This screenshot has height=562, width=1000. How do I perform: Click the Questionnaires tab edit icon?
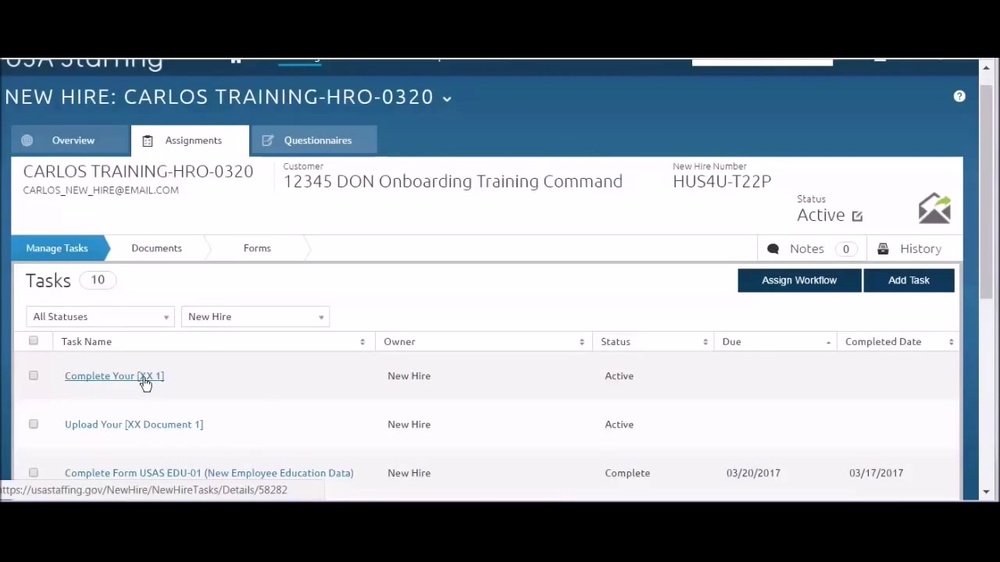click(267, 140)
